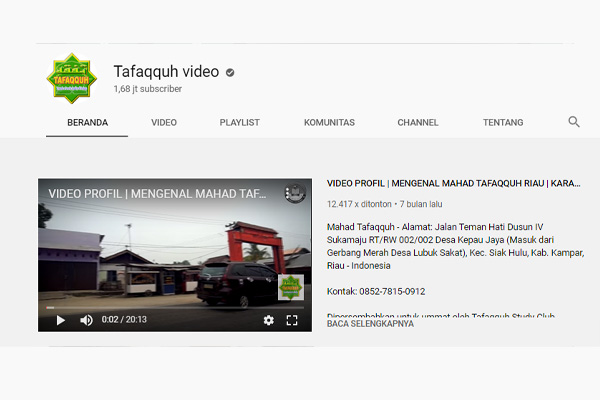Click the video title overlay inside the player
The image size is (600, 400).
coord(157,194)
